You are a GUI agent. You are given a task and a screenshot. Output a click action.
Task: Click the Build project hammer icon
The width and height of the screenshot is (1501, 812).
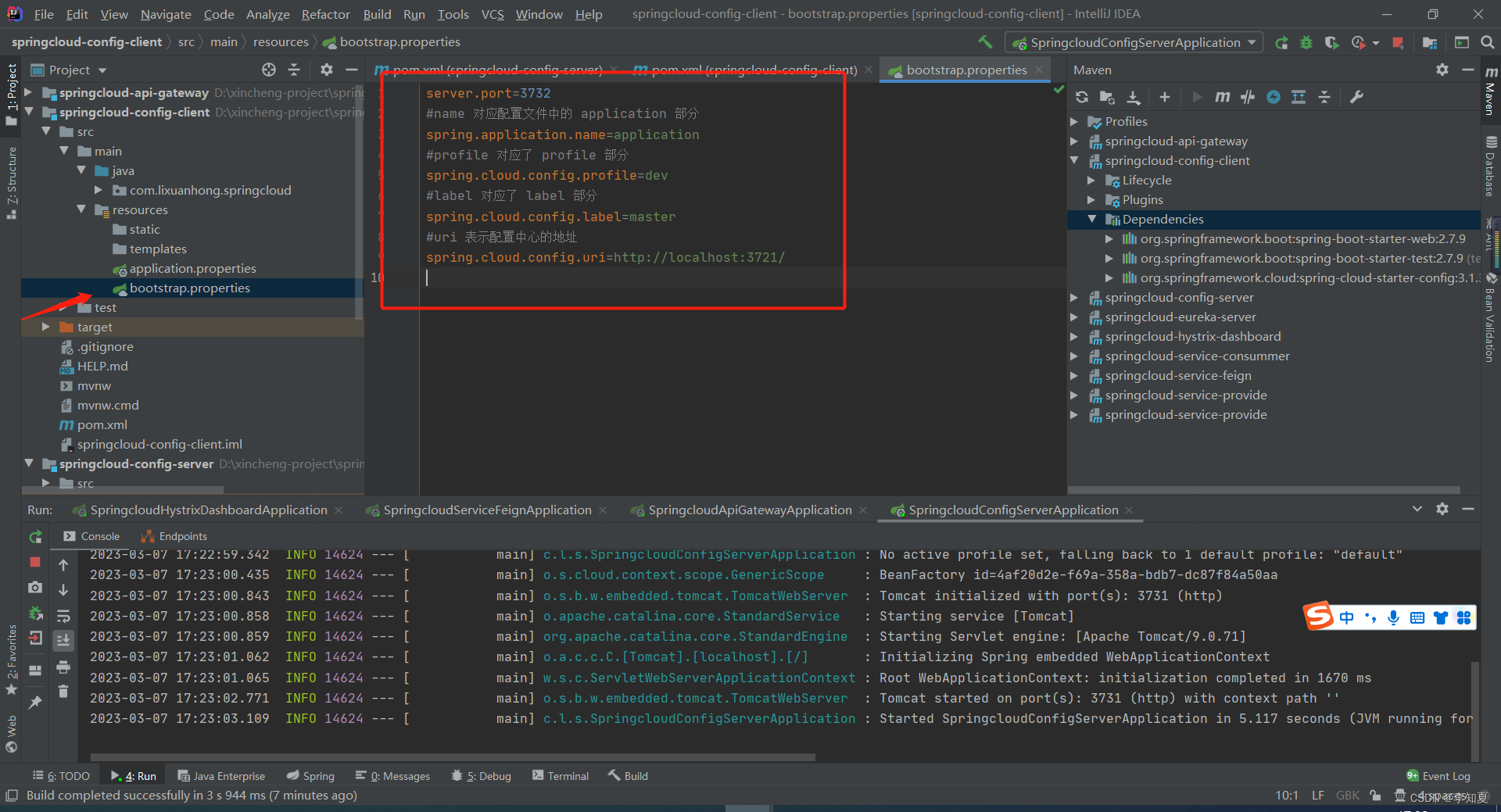point(985,42)
